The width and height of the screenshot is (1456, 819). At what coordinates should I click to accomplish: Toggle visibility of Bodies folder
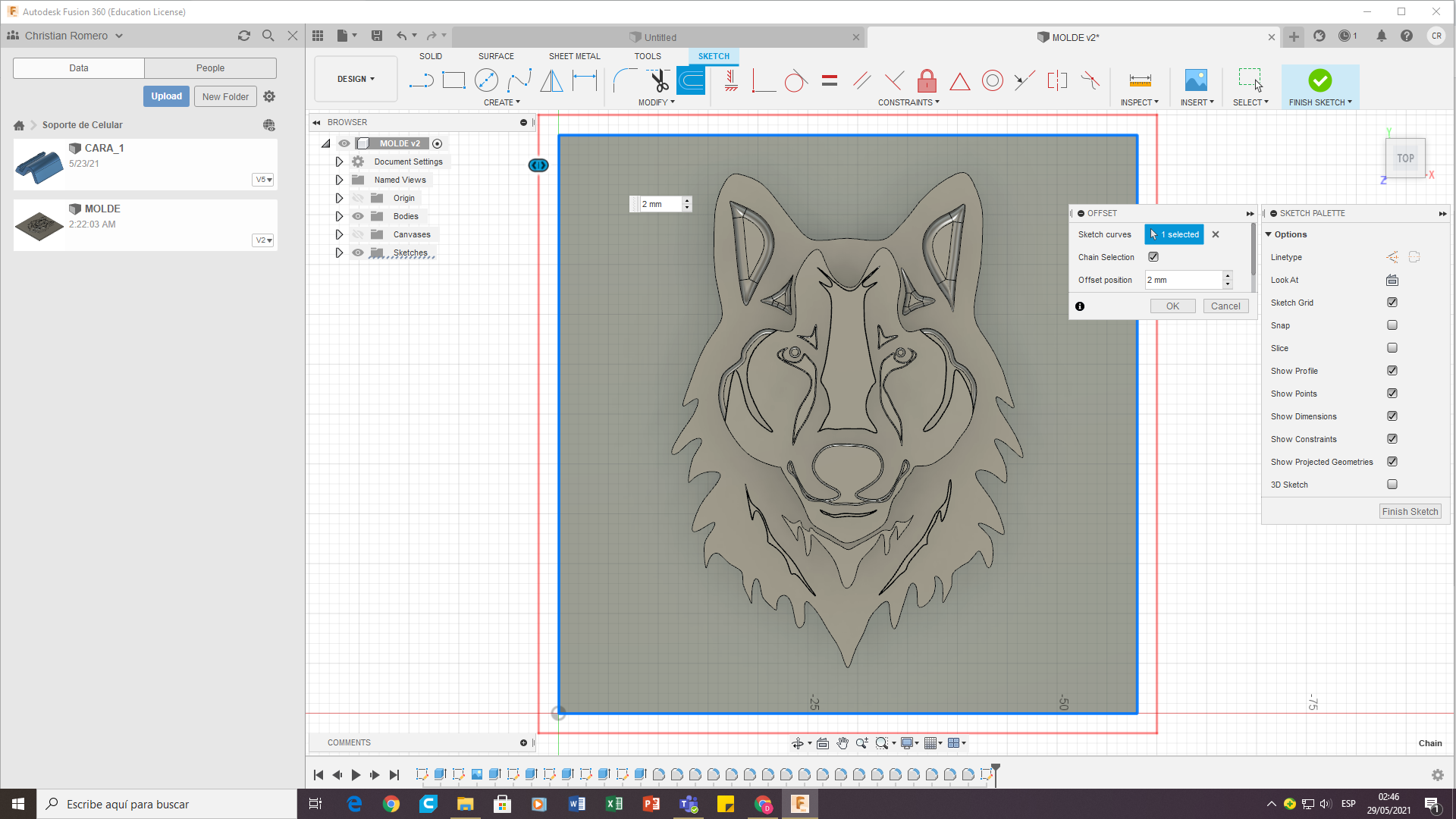(358, 216)
